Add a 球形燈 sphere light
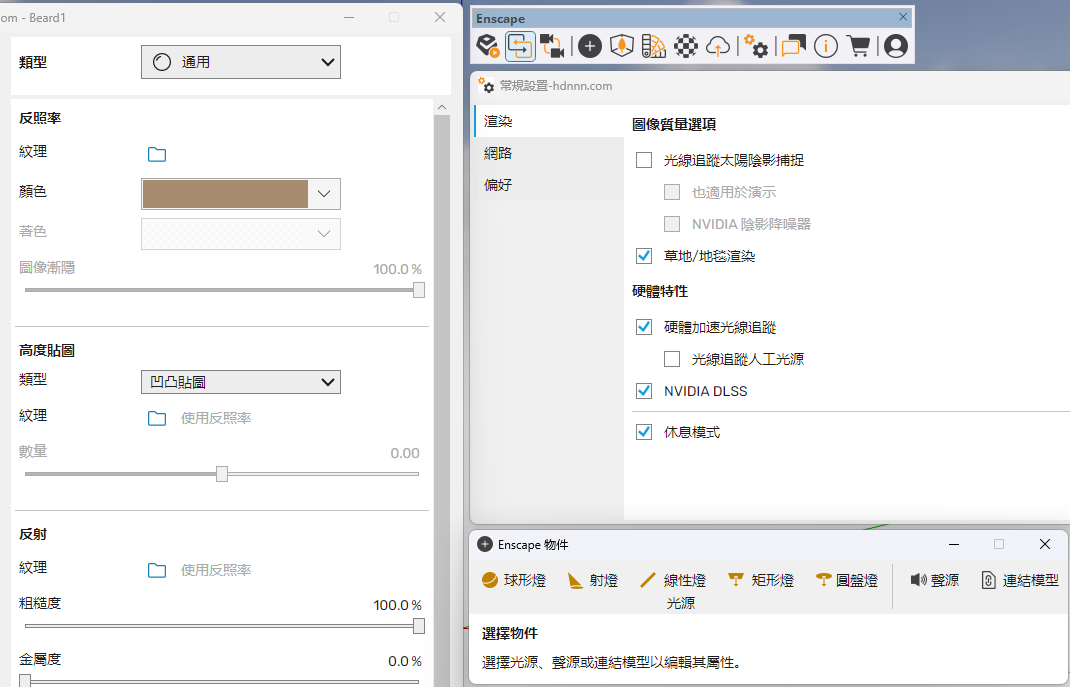The image size is (1070, 687). click(x=514, y=580)
